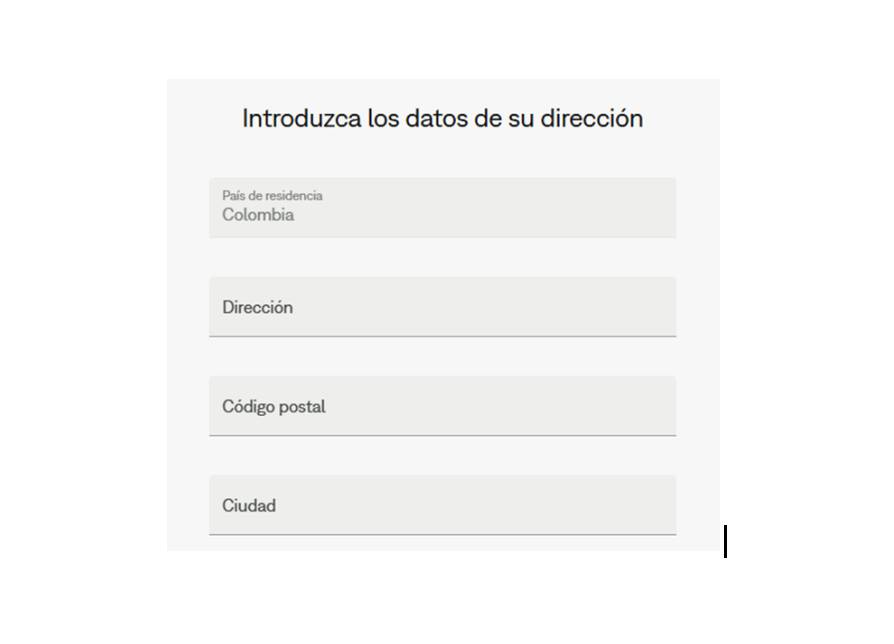
Task: Click the text cursor near form bottom
Action: pos(724,541)
